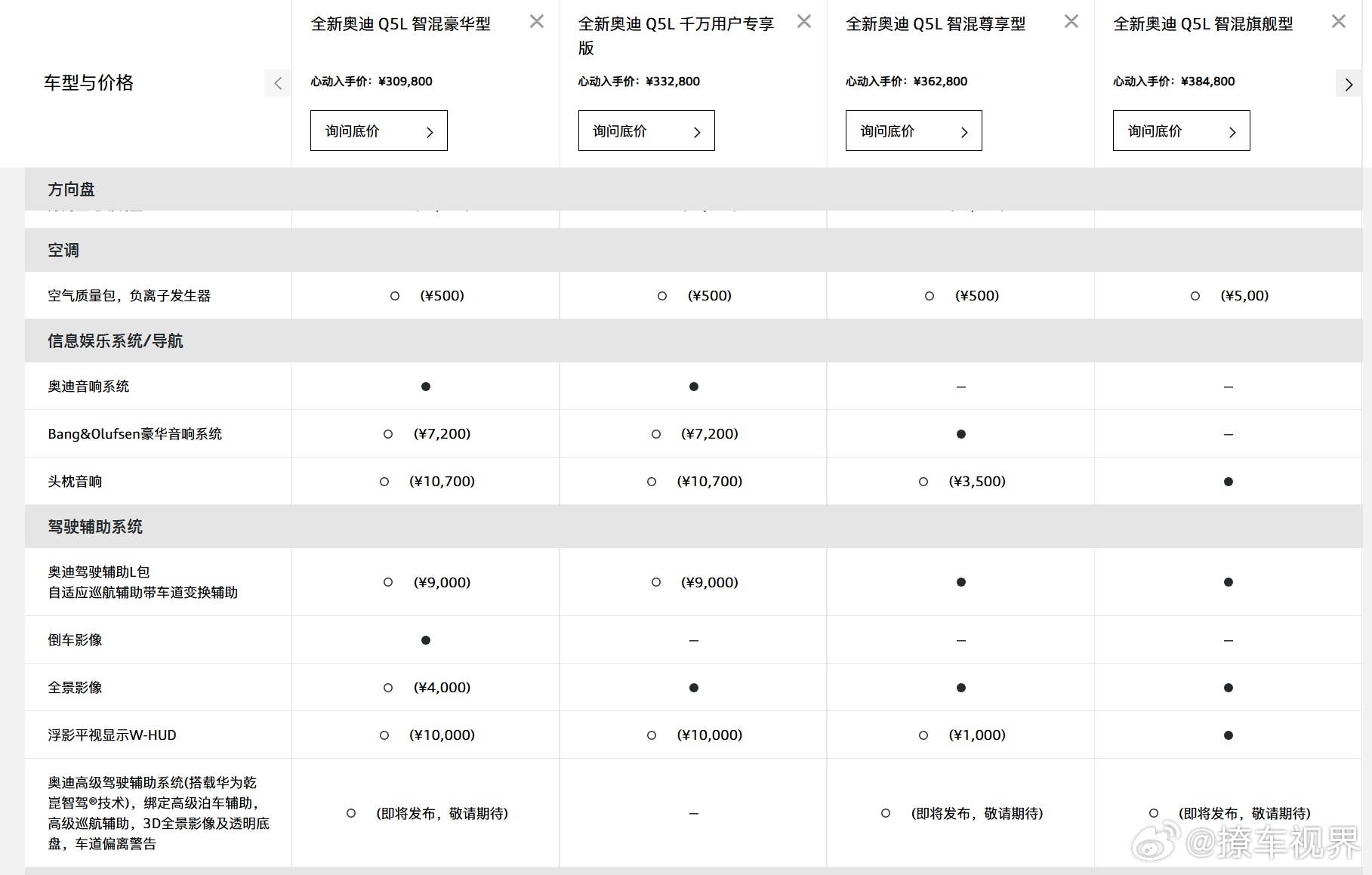The image size is (1372, 875).
Task: Click the 全景影像 row label
Action: point(75,688)
